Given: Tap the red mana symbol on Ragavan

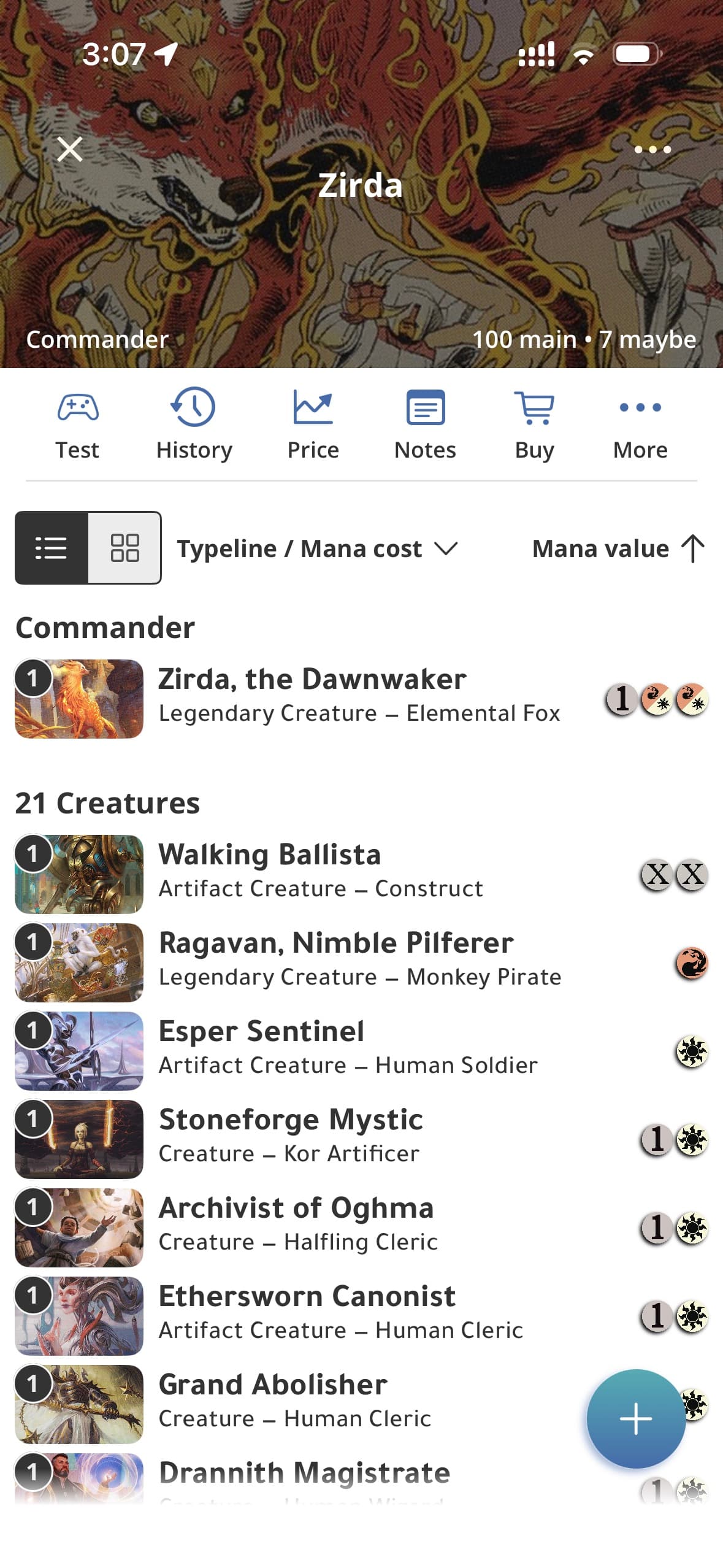Looking at the screenshot, I should click(x=692, y=963).
